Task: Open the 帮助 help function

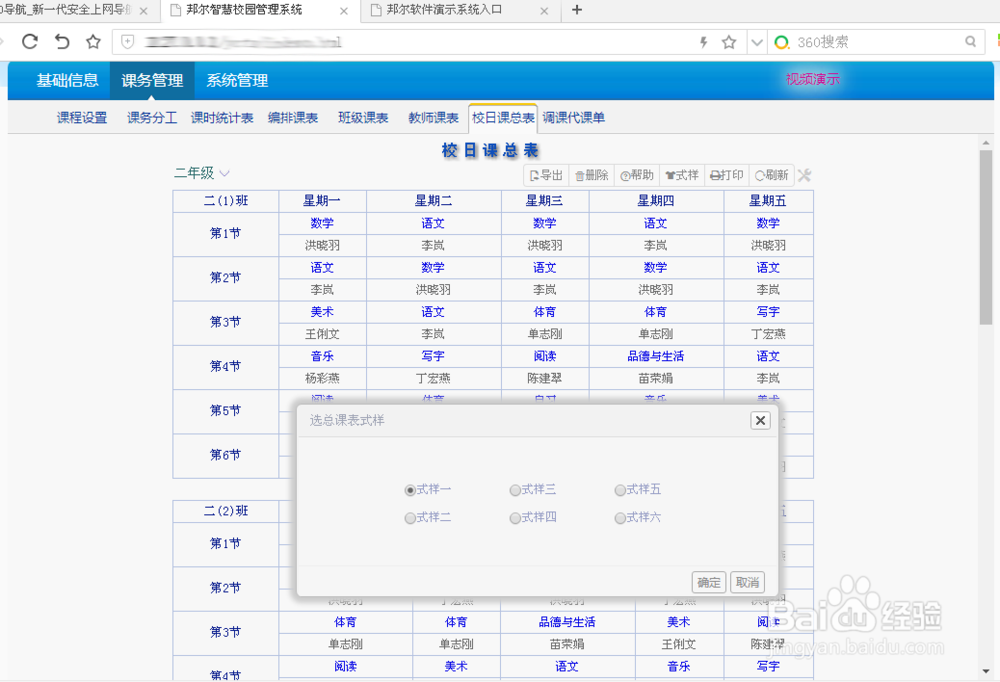Action: tap(637, 174)
